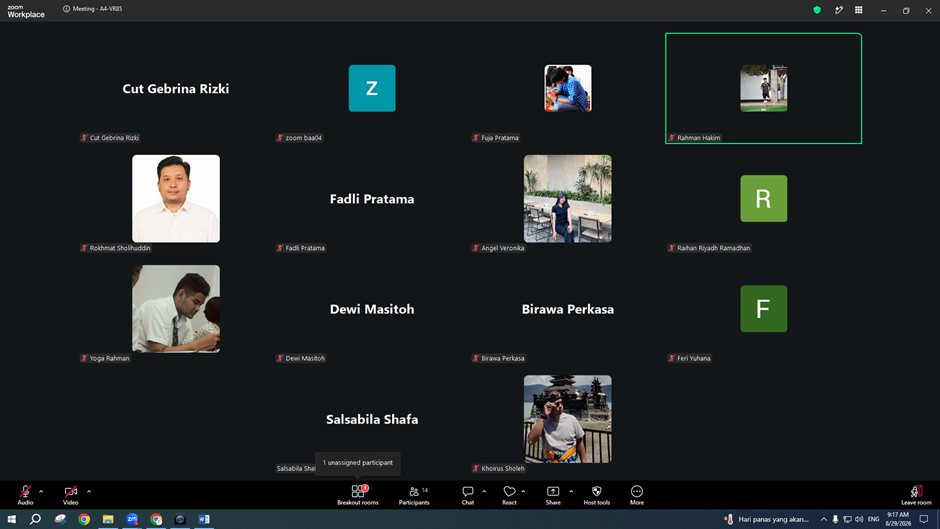The width and height of the screenshot is (940, 529).
Task: Turn on camera with Video button
Action: [x=71, y=495]
